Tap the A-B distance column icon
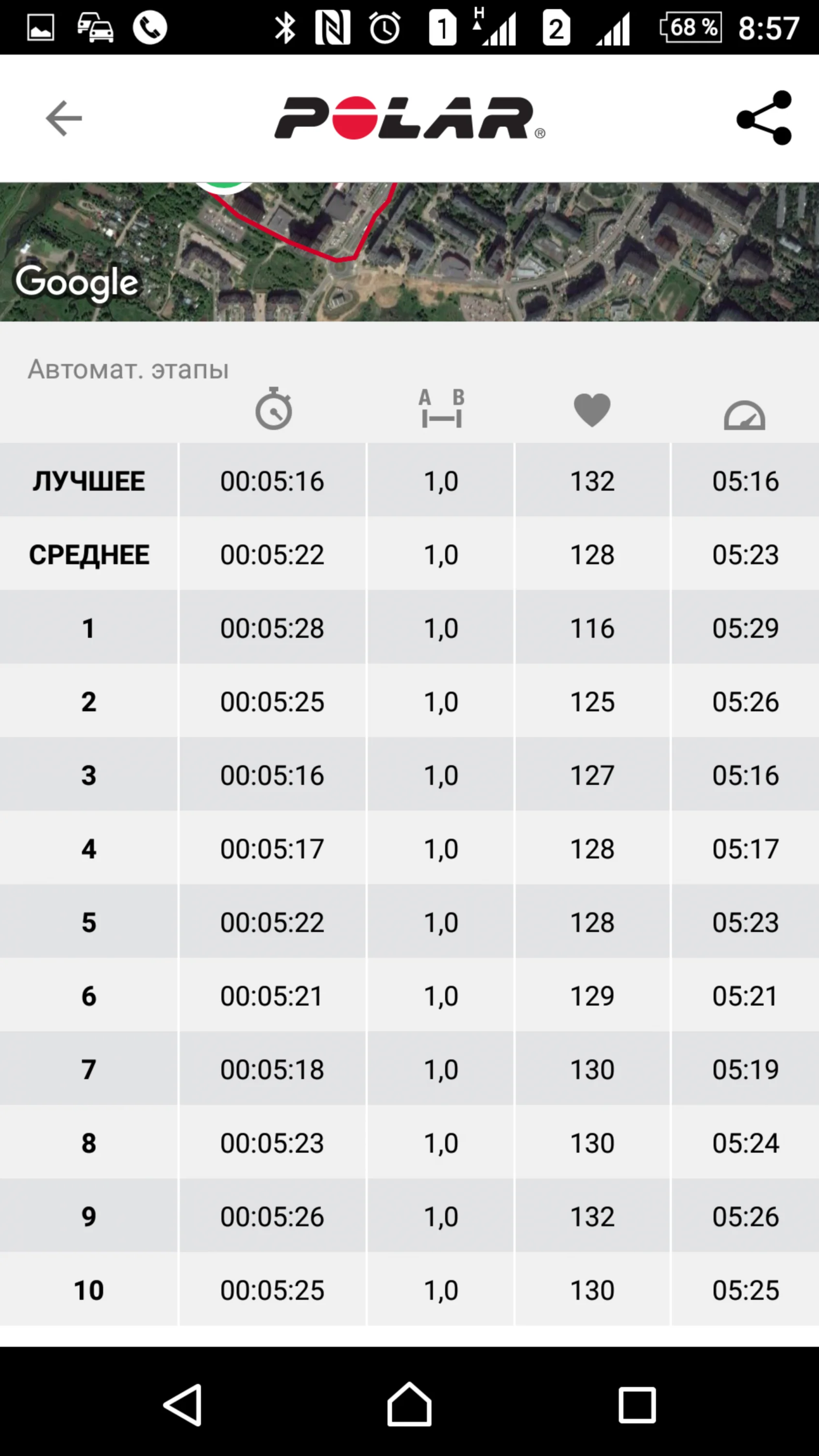The height and width of the screenshot is (1456, 819). coord(441,409)
